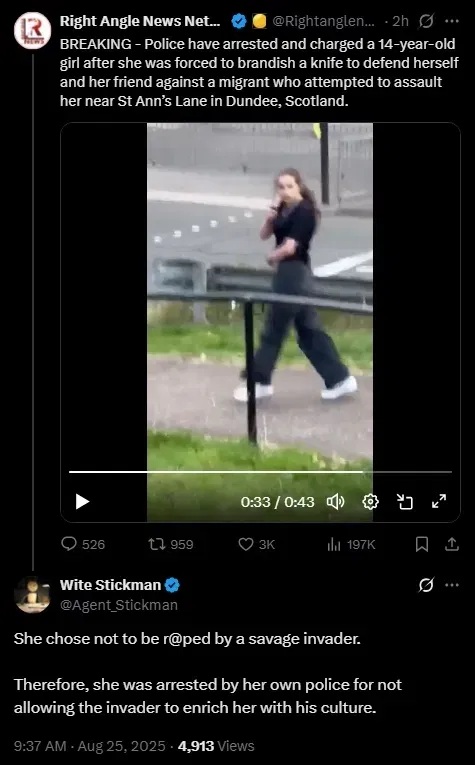Like the post showing 3K likes
This screenshot has height=765, width=475.
tap(257, 544)
